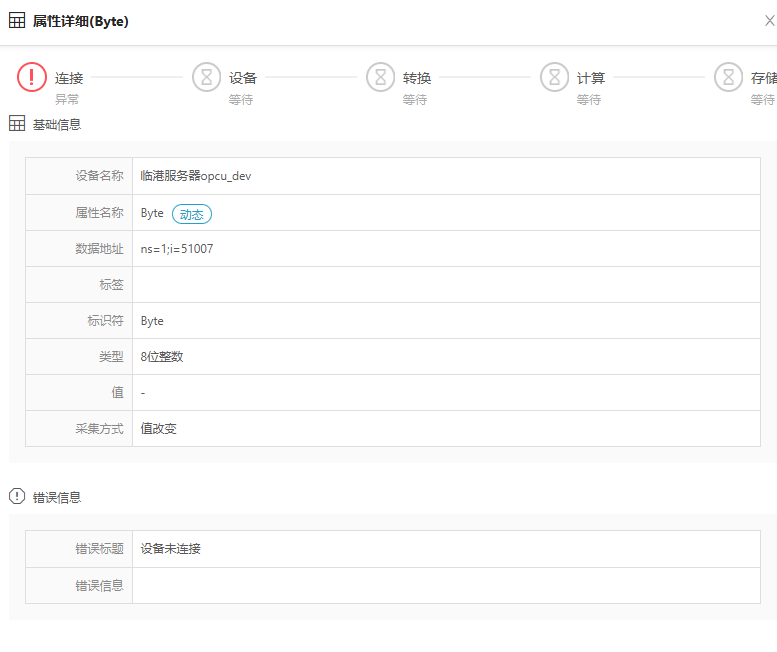777x652 pixels.
Task: Click the 等待 status under 设备
Action: pyautogui.click(x=241, y=100)
